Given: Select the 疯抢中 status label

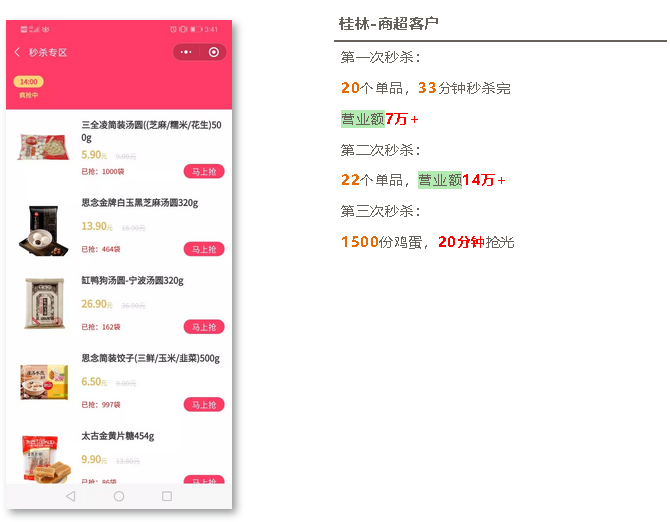Looking at the screenshot, I should point(28,95).
